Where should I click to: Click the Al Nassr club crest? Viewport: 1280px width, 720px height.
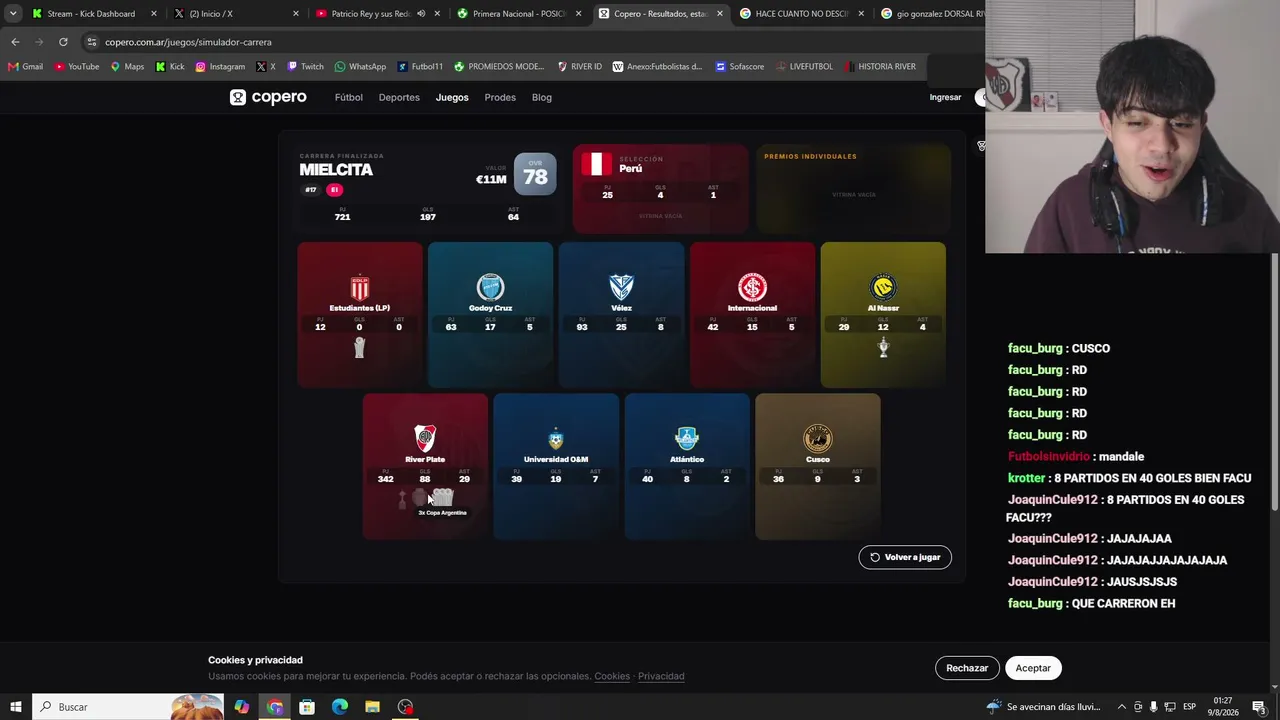(x=883, y=288)
